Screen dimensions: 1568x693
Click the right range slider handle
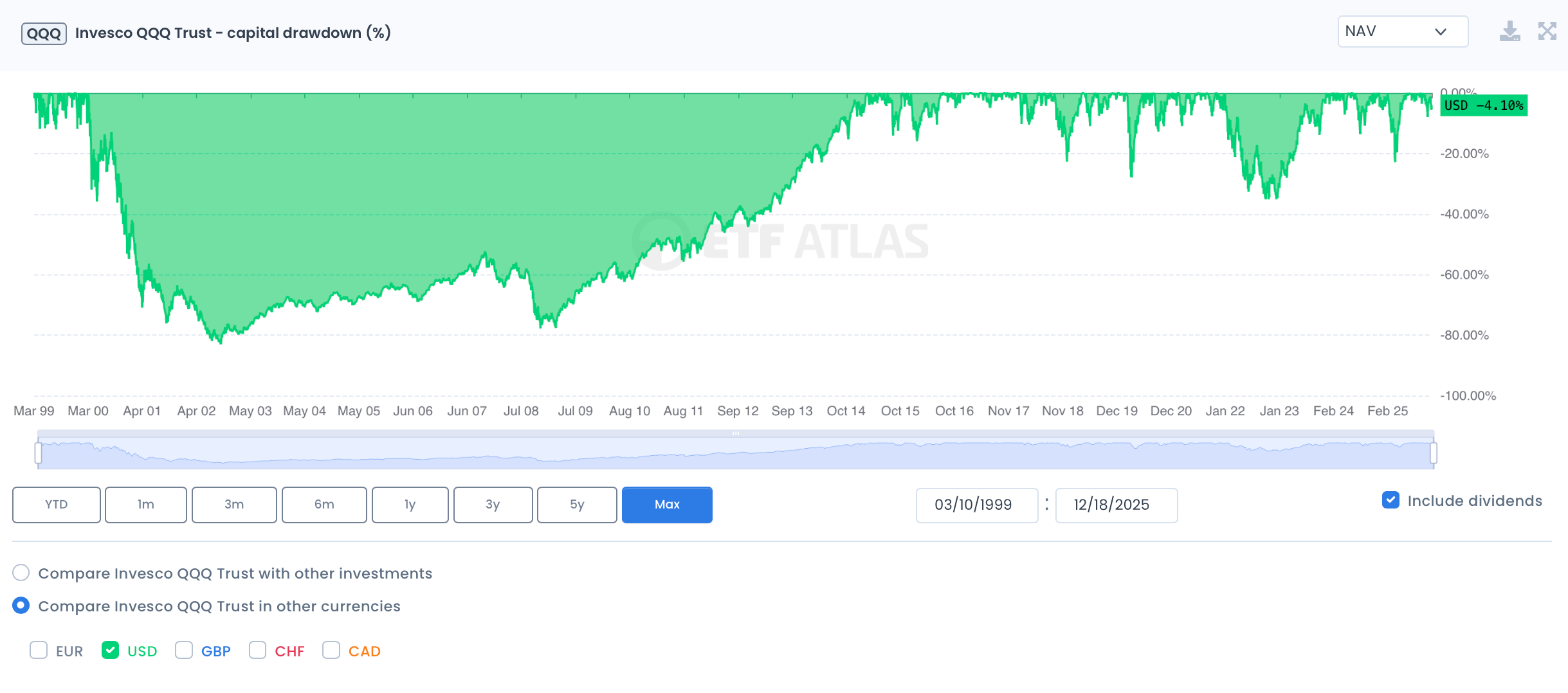click(x=1434, y=453)
